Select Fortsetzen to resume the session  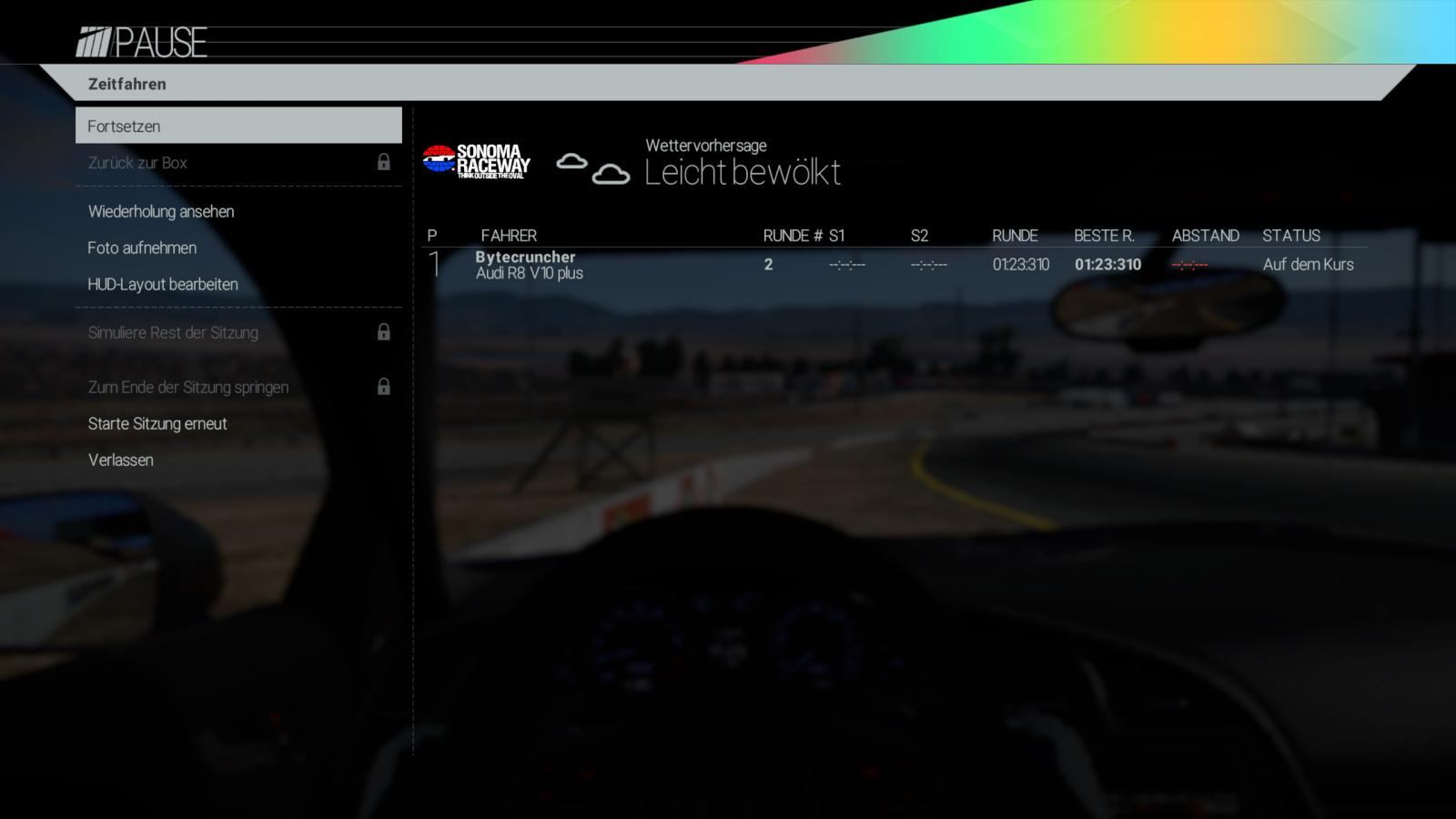[x=238, y=126]
